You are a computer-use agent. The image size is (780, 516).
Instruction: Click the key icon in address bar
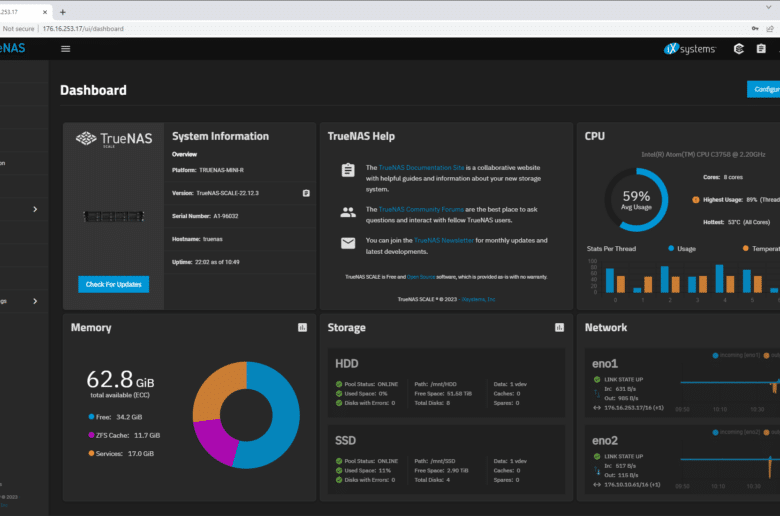point(755,29)
